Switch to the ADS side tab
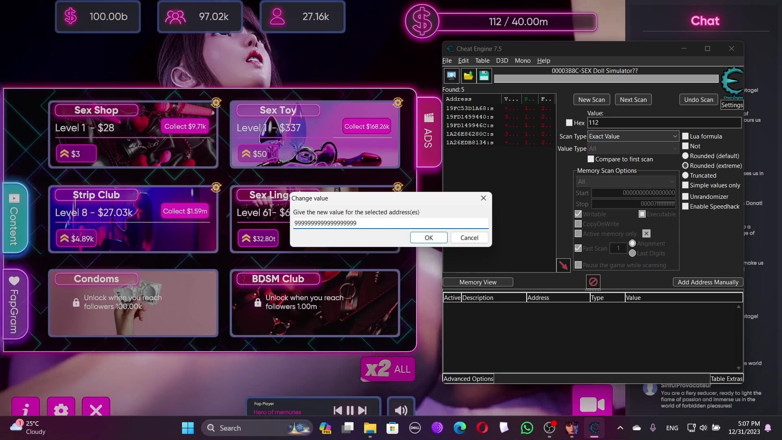 click(x=428, y=132)
